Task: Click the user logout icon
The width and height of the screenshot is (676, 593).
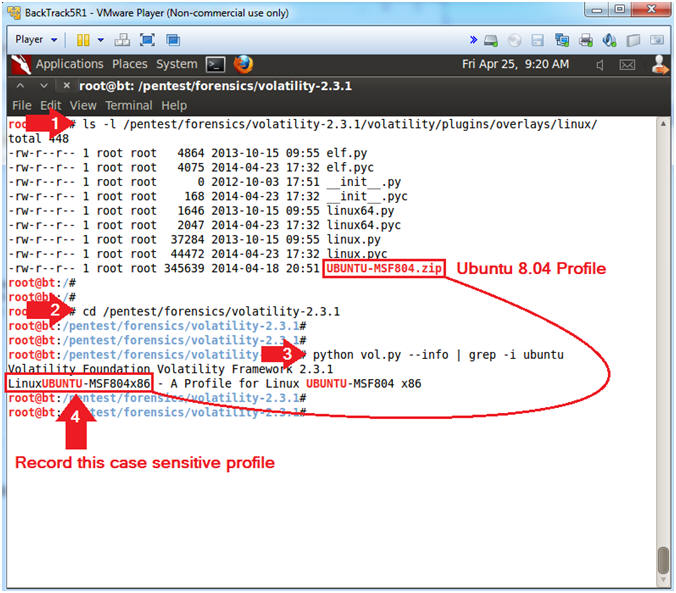Action: click(x=659, y=65)
